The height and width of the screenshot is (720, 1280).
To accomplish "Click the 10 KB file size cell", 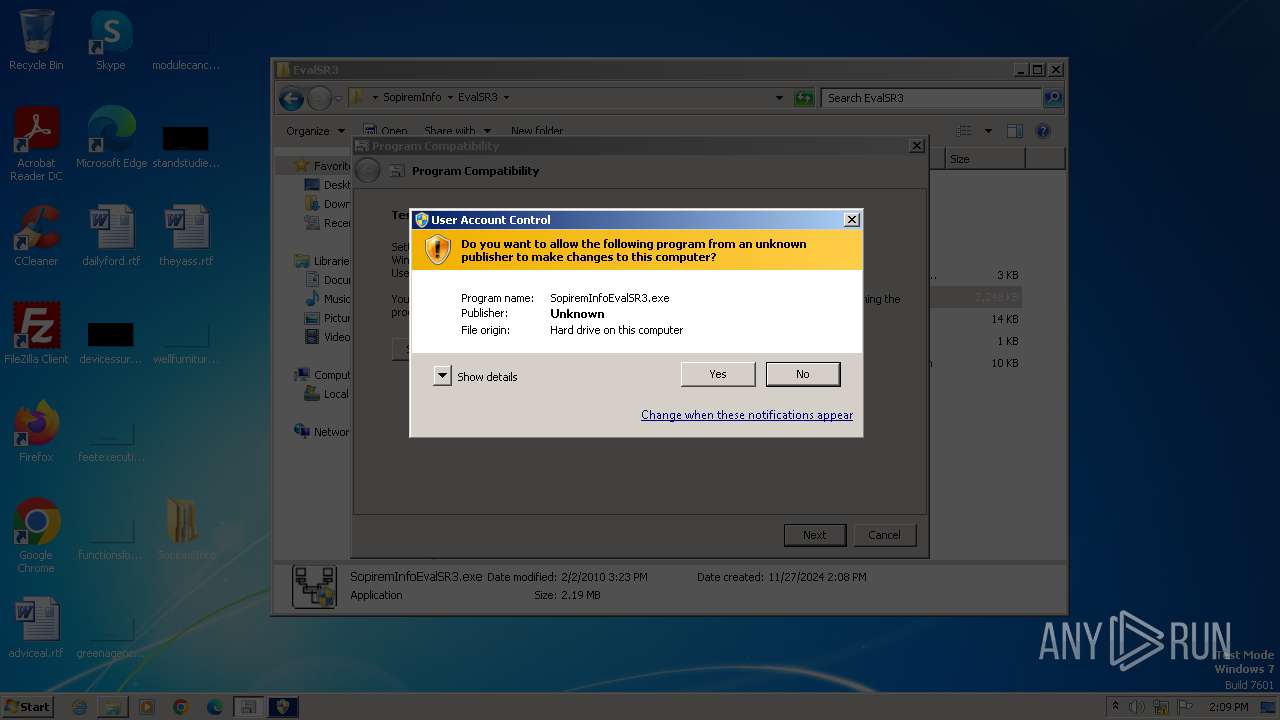I will coord(1005,363).
